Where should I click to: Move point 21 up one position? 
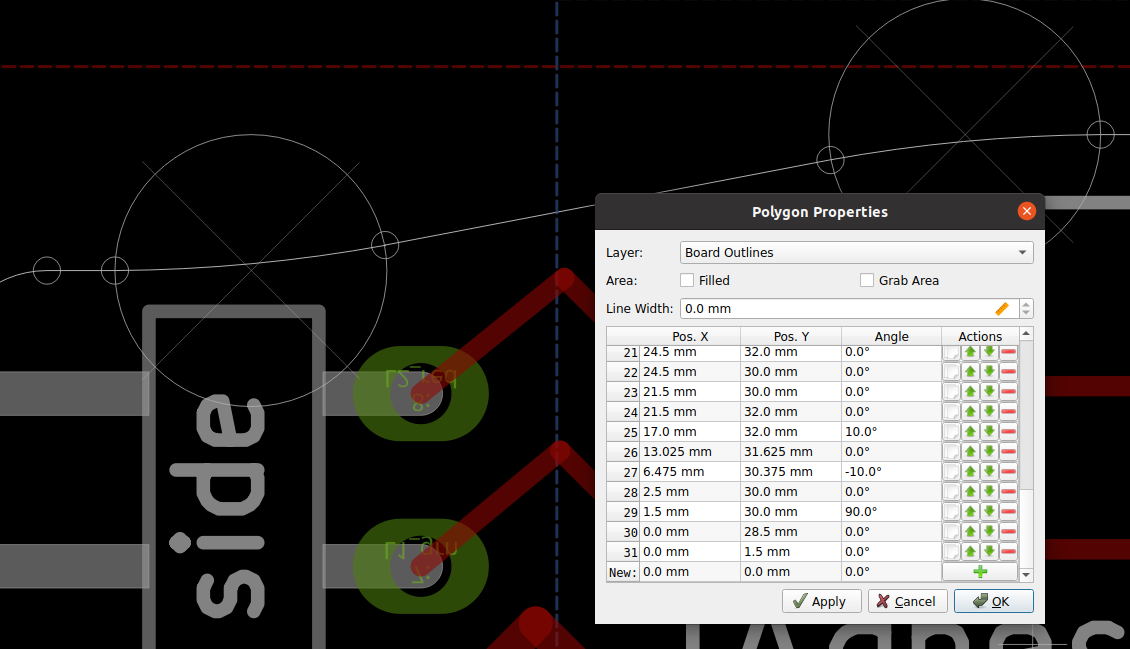tap(969, 352)
